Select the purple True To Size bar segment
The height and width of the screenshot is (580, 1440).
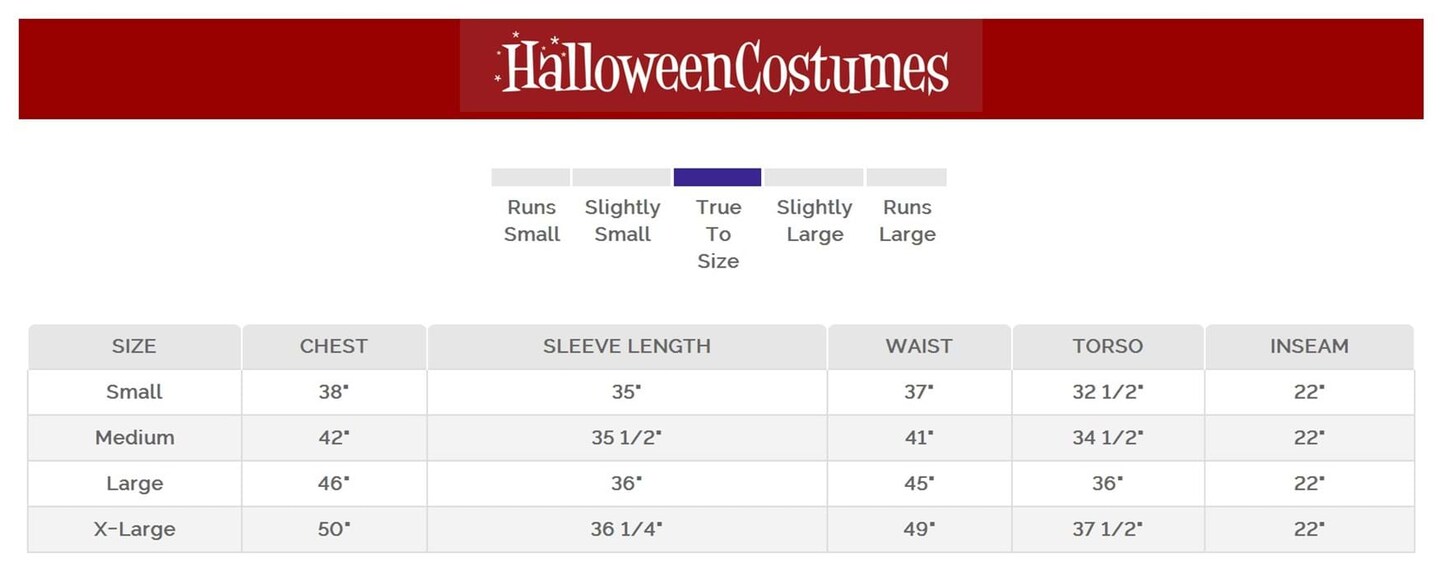tap(717, 177)
